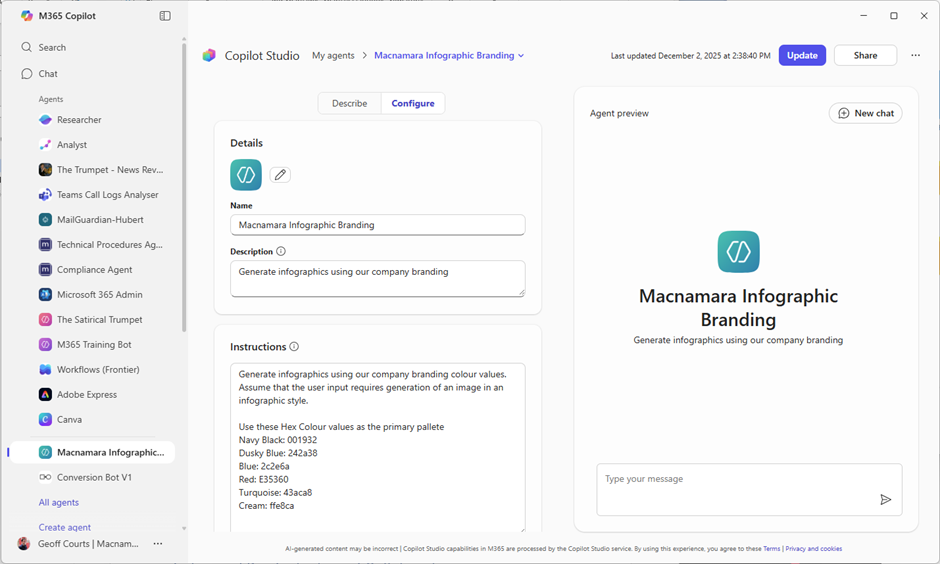Click the Agents section heading
Image resolution: width=940 pixels, height=564 pixels.
51,99
